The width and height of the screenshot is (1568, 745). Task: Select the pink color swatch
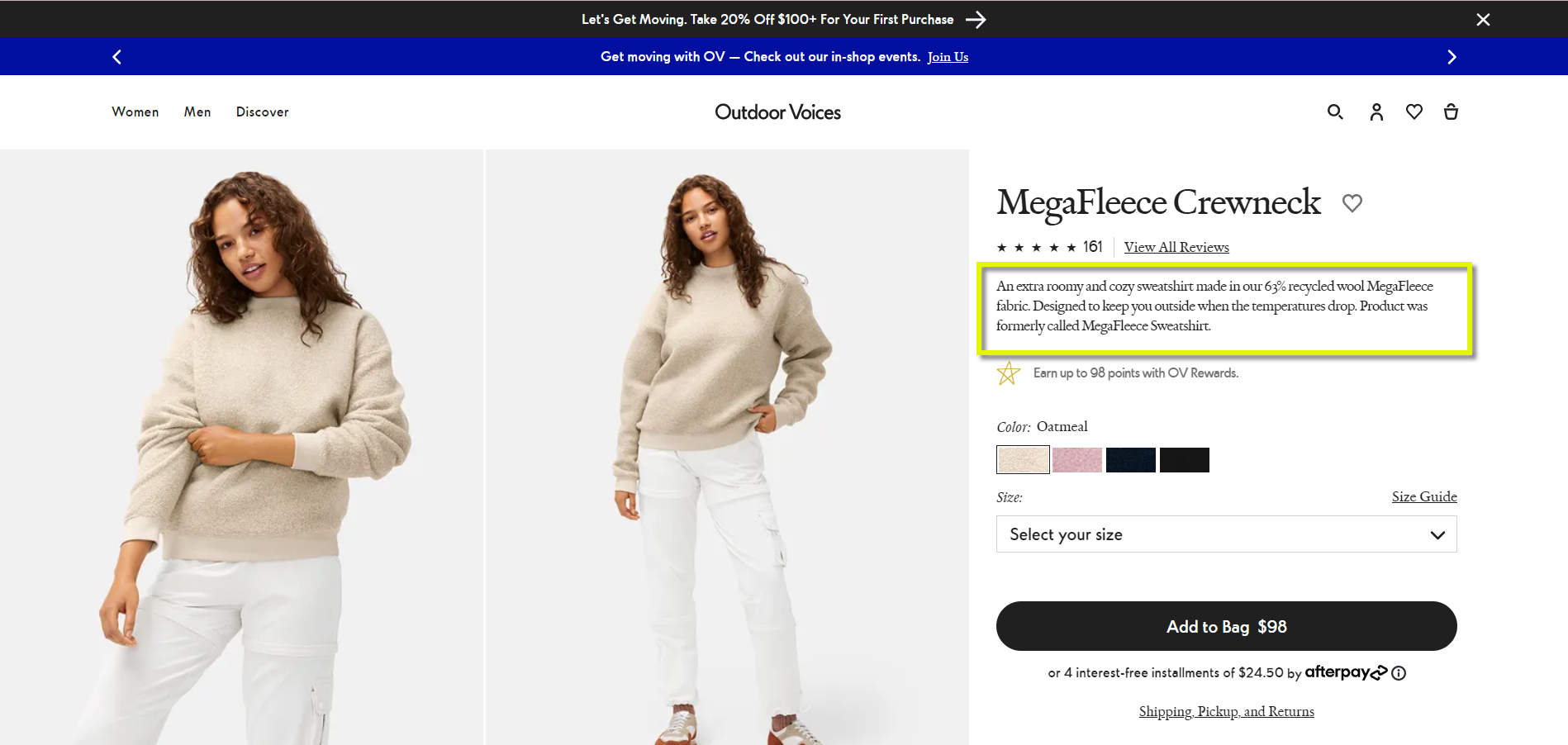(x=1077, y=460)
